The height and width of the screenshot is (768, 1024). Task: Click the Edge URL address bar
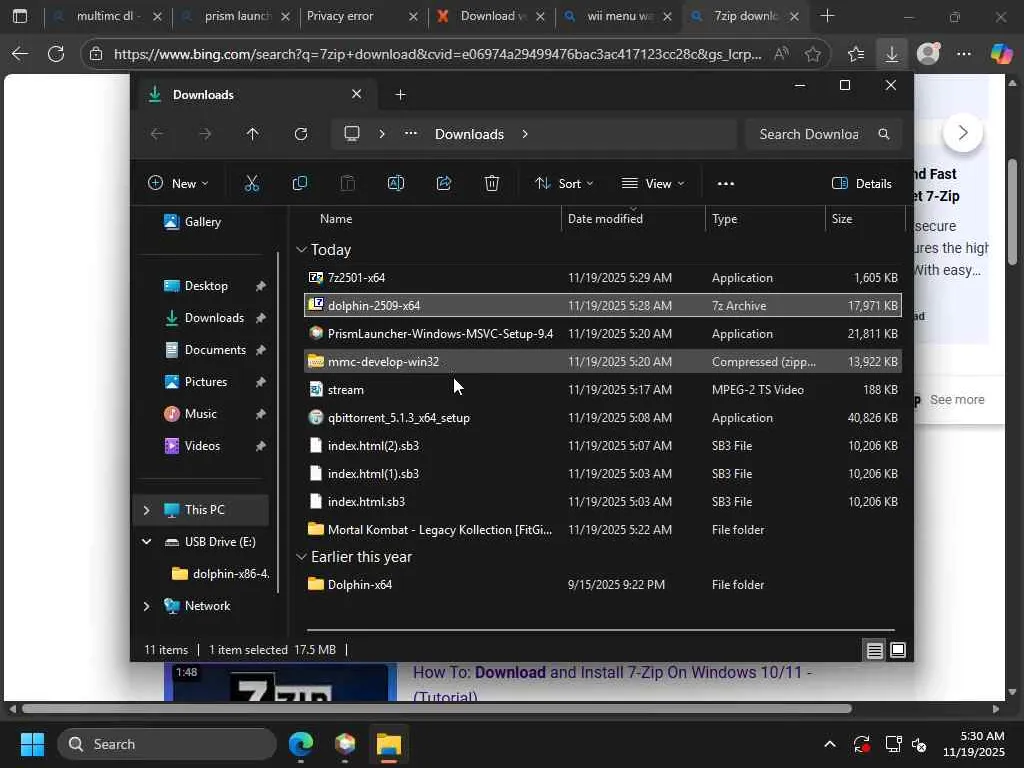[x=438, y=54]
